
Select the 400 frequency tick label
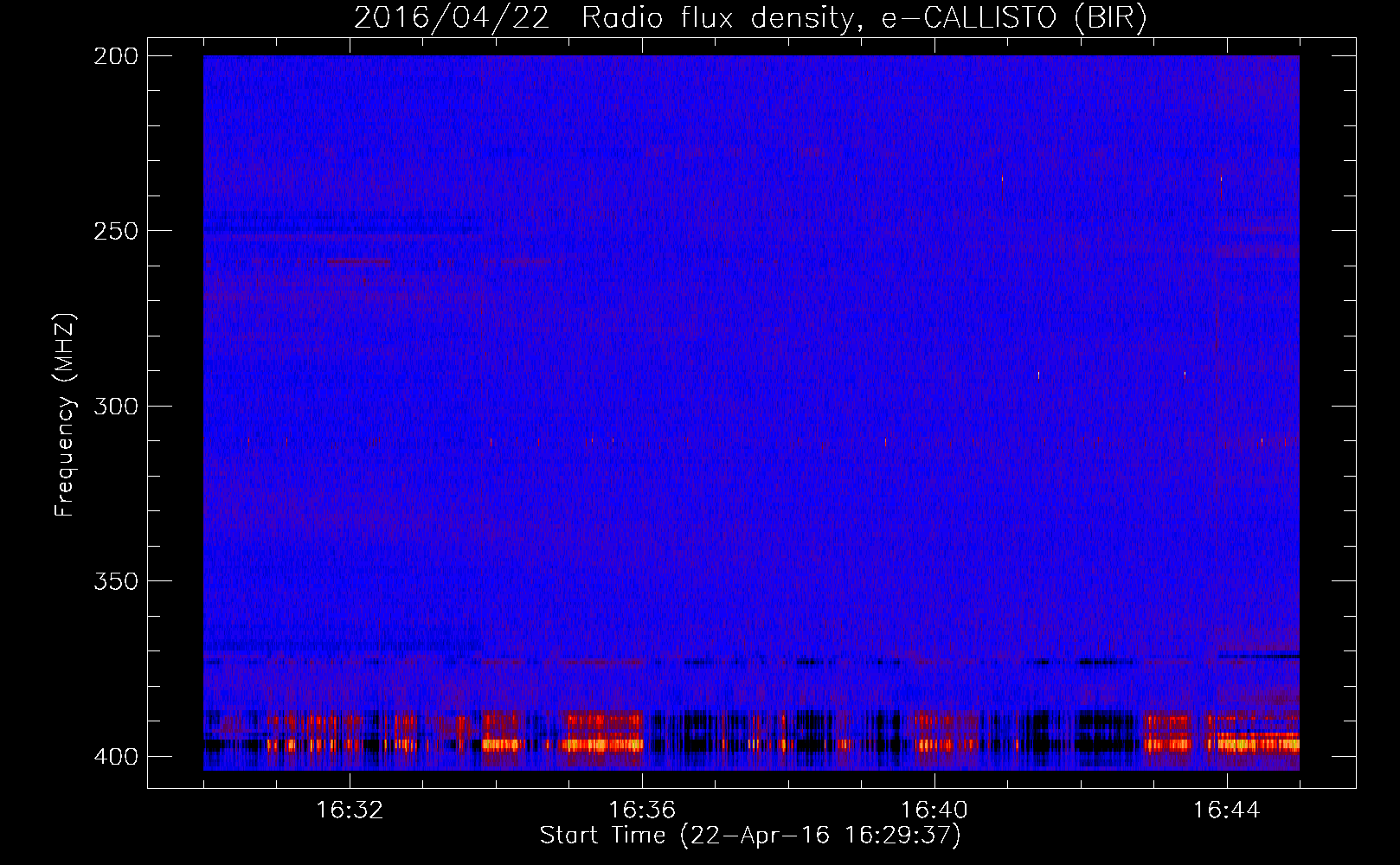point(116,757)
